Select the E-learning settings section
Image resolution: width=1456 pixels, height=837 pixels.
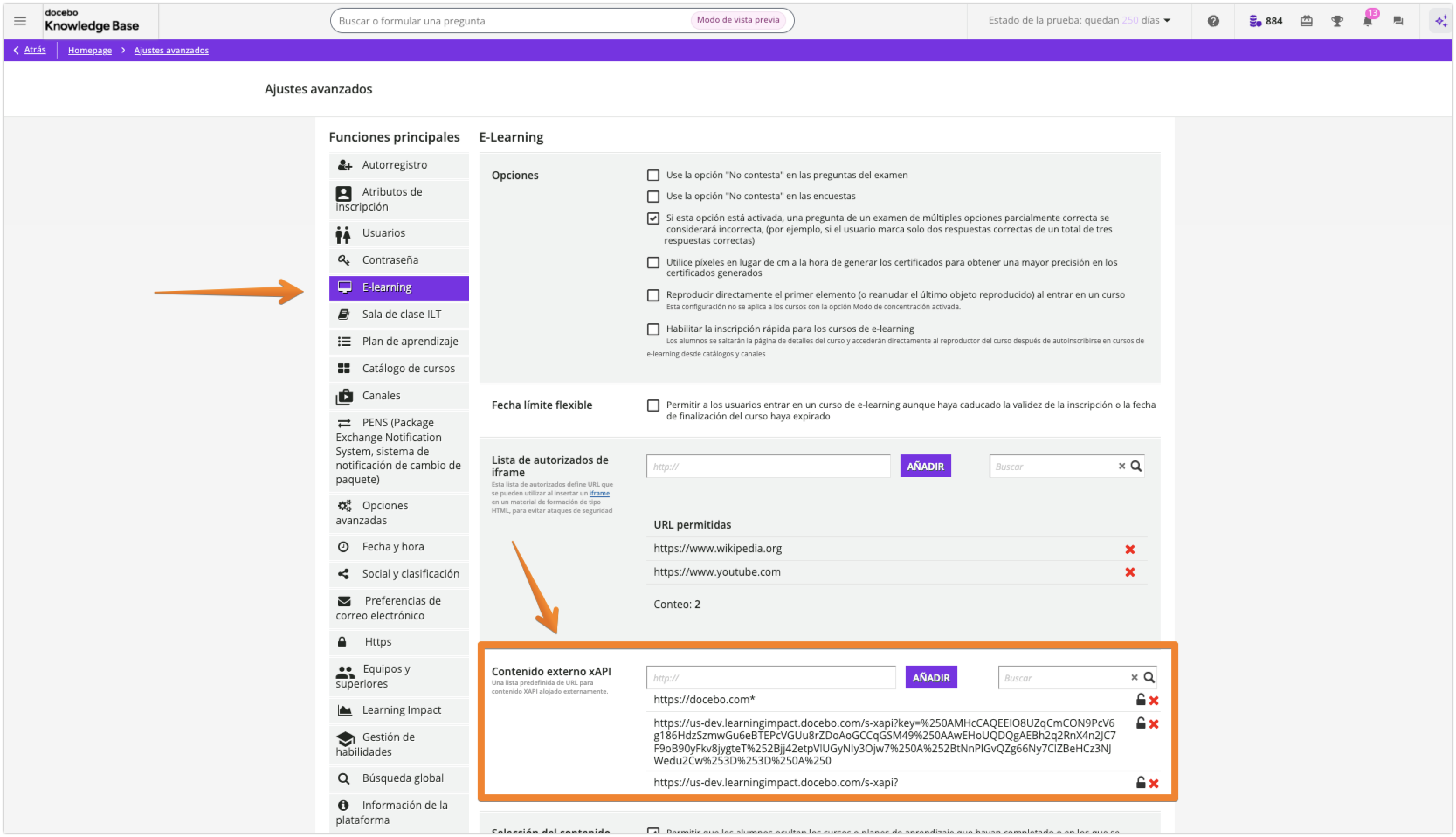pyautogui.click(x=399, y=287)
